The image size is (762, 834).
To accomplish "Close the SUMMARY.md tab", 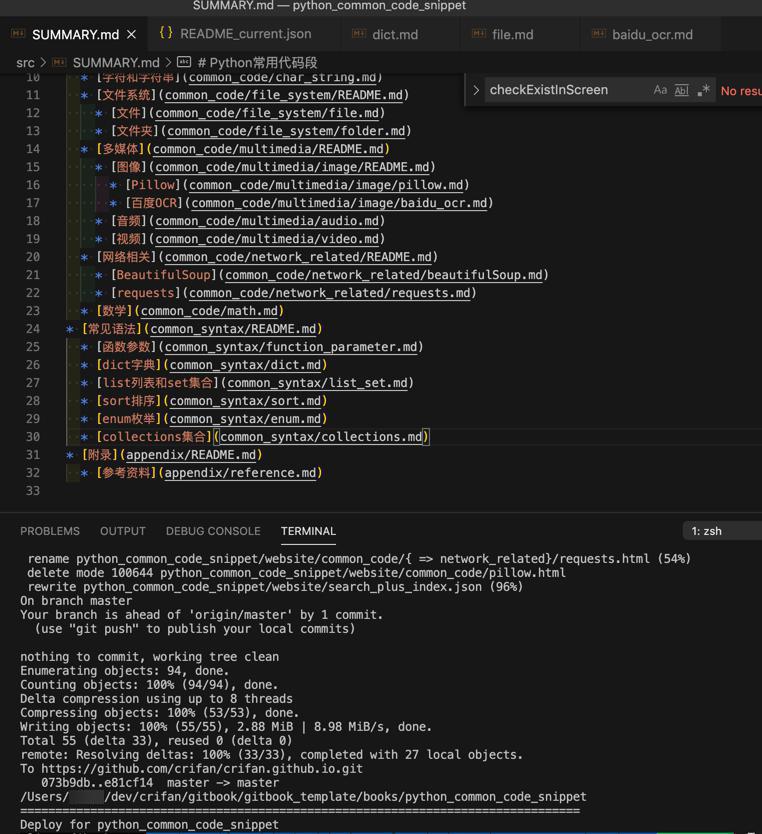I will click(x=131, y=34).
